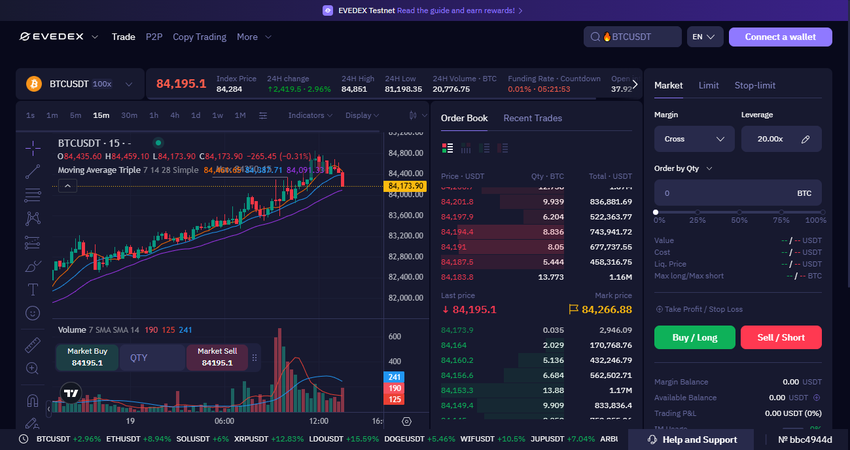The image size is (850, 450).
Task: Expand the Order by Qty selector
Action: pos(683,169)
